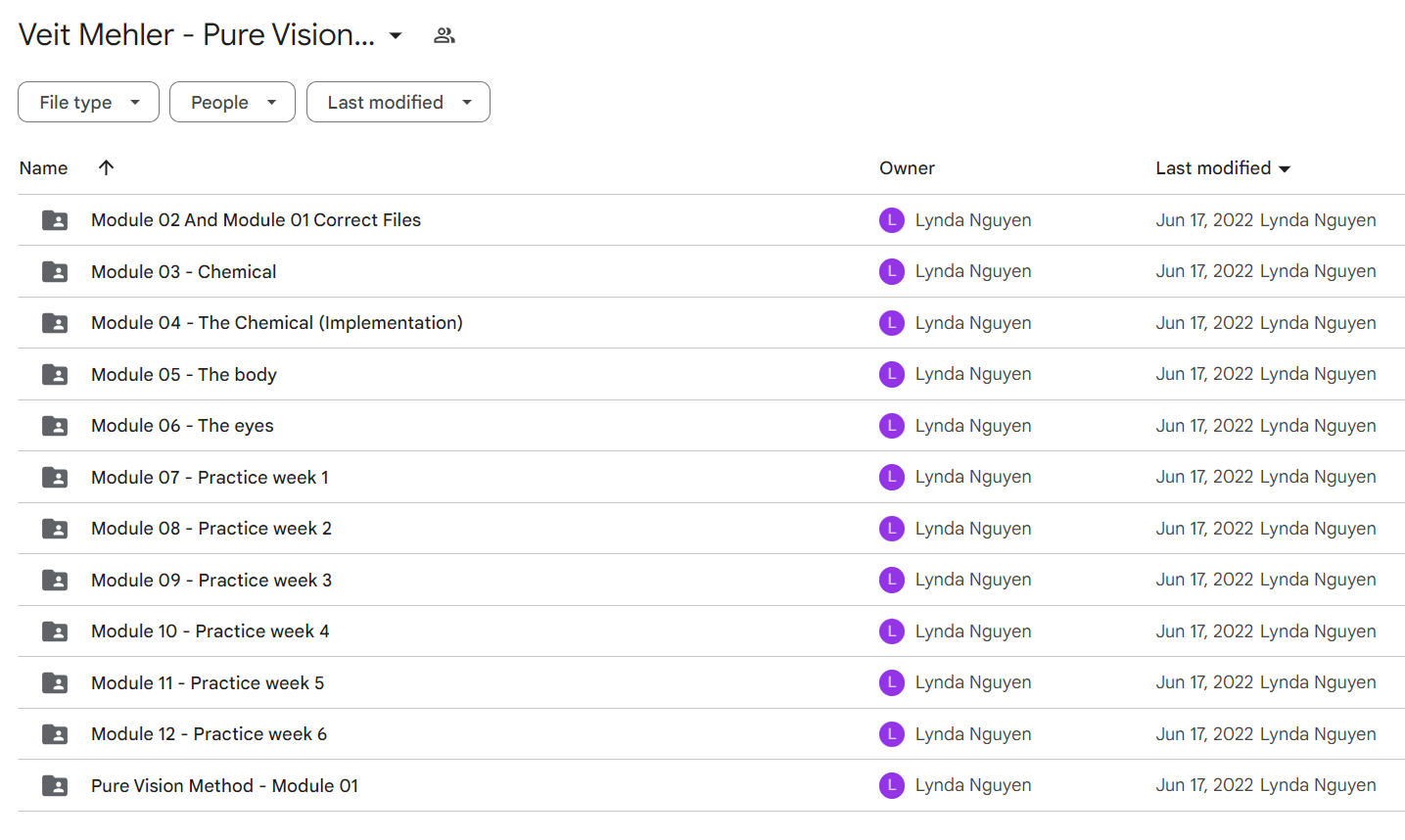This screenshot has width=1405, height=840.
Task: Toggle the sort direction arrow next to Name
Action: (x=107, y=167)
